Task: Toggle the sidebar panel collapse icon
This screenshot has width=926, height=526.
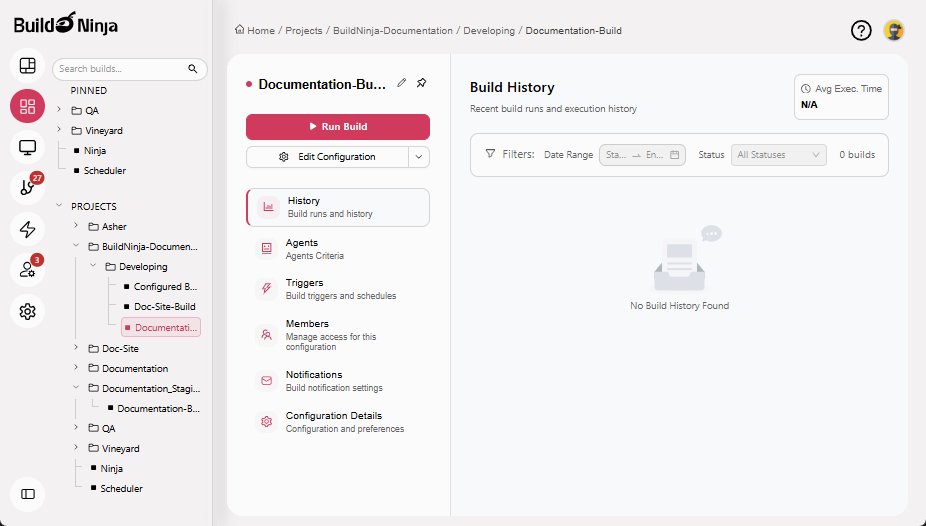Action: (27, 494)
